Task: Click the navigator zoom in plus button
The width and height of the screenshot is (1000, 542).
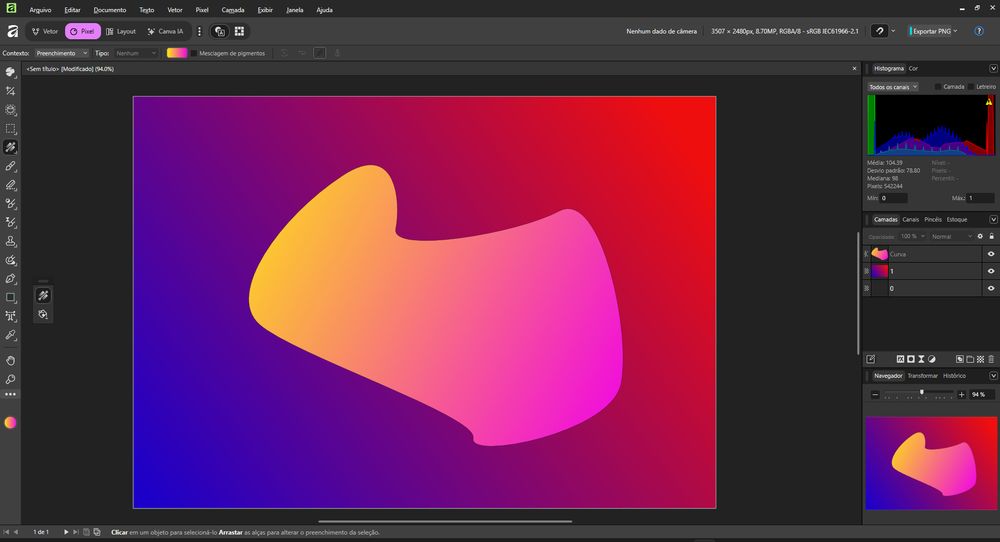Action: (962, 395)
